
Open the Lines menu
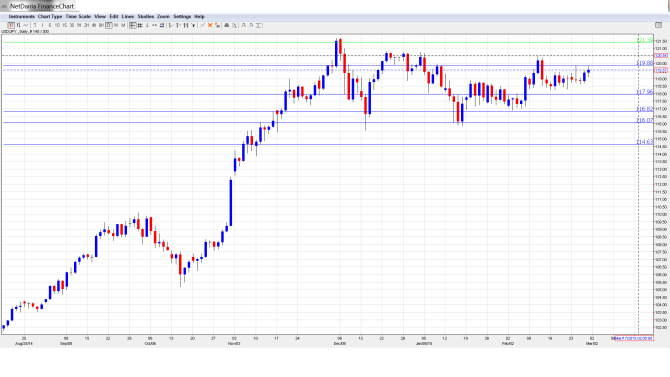pyautogui.click(x=128, y=16)
